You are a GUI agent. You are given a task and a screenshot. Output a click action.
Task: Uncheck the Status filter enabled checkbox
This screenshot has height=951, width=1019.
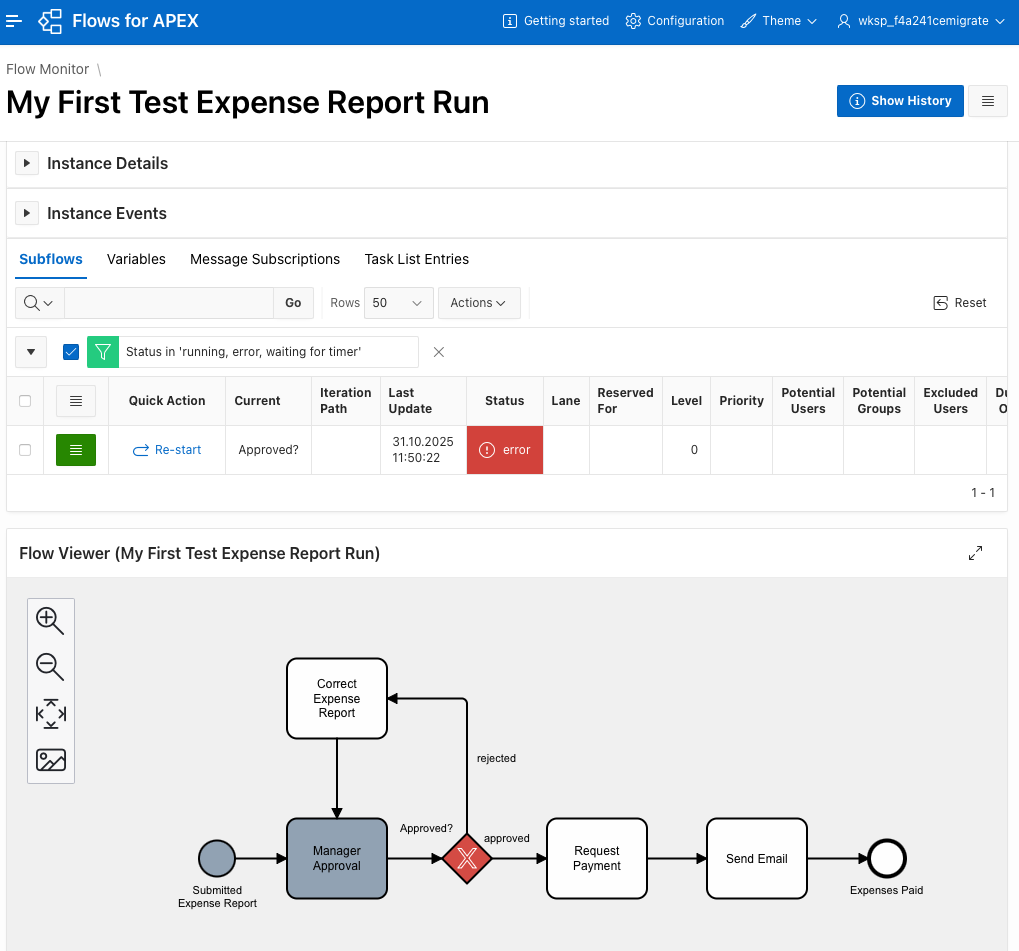(71, 352)
